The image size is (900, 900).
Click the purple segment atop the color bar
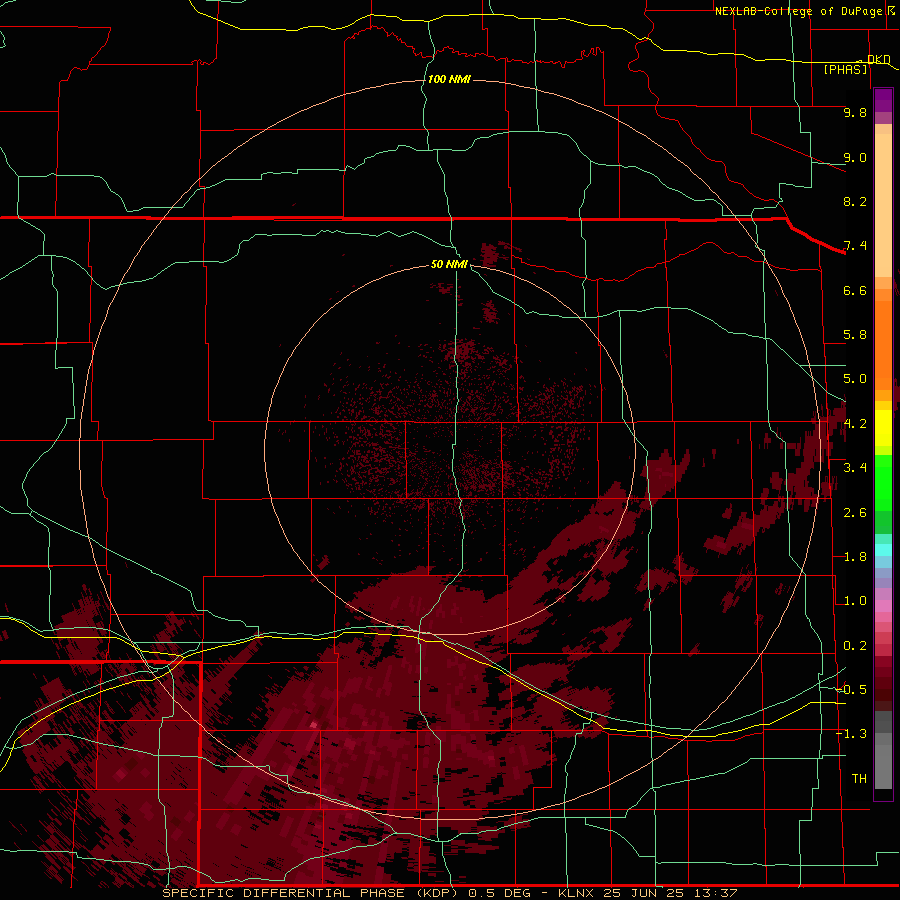click(x=883, y=100)
